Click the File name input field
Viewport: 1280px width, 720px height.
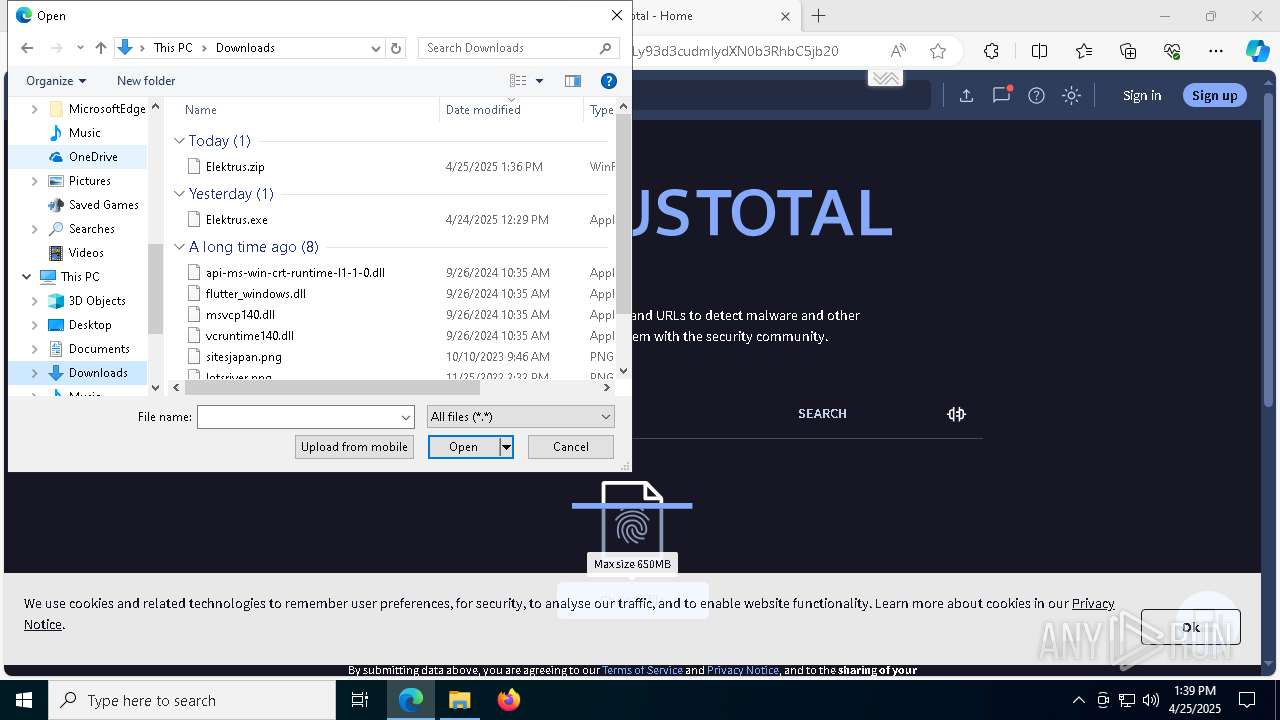pyautogui.click(x=306, y=417)
